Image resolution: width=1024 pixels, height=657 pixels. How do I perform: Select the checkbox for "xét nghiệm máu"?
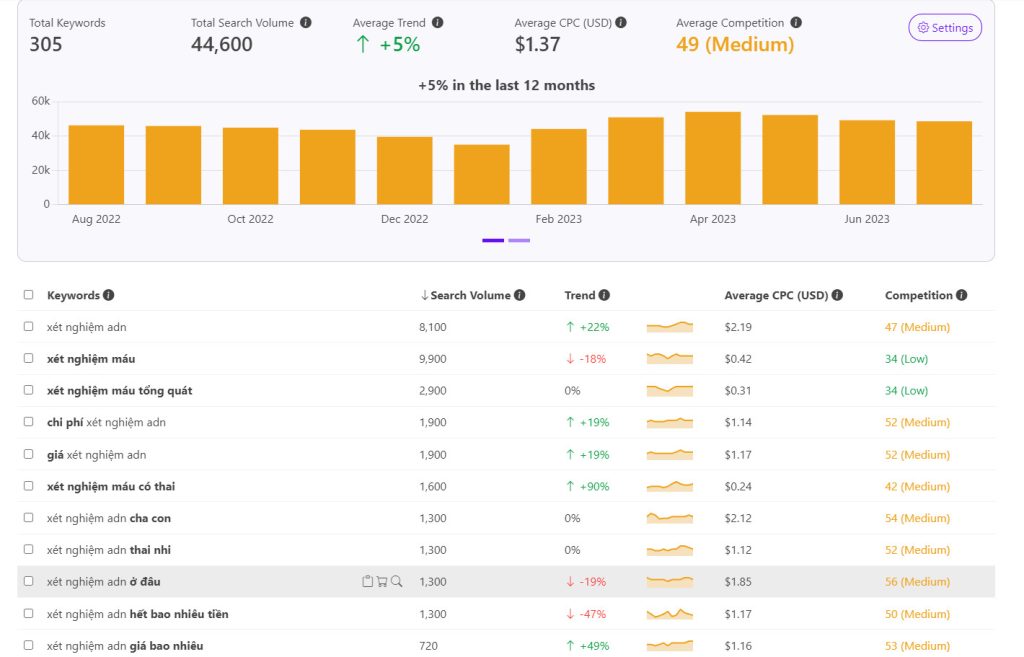pyautogui.click(x=28, y=358)
